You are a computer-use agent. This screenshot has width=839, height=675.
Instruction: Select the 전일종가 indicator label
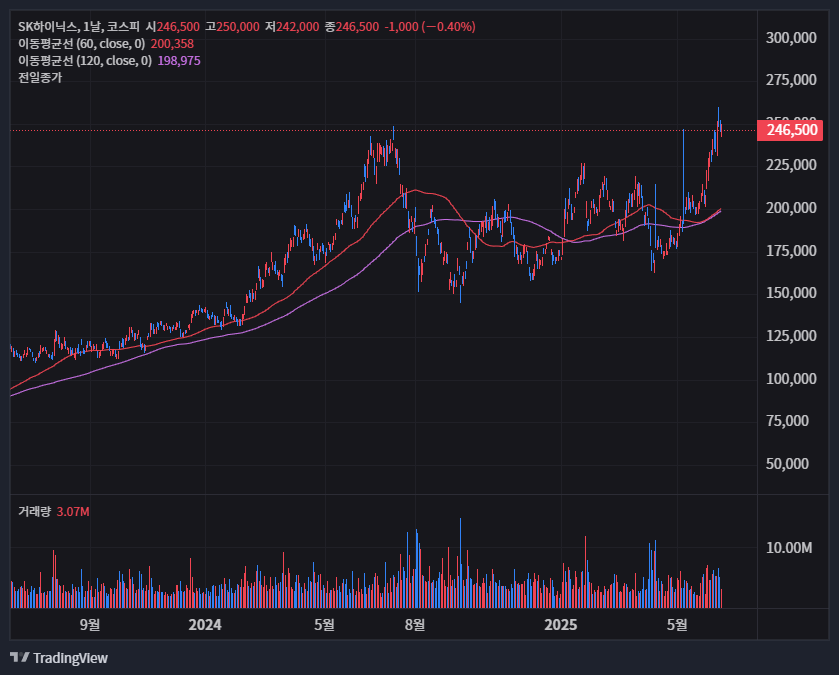tap(40, 78)
